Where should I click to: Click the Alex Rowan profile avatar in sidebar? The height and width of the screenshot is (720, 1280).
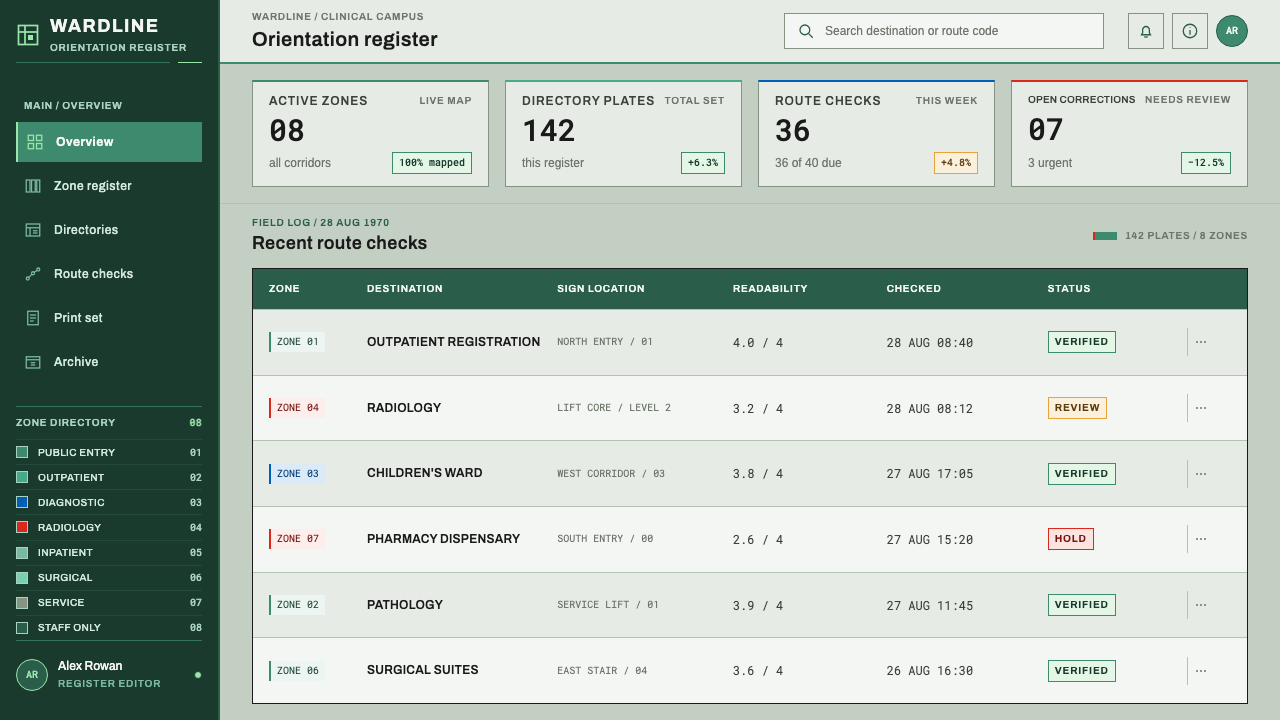pos(32,675)
